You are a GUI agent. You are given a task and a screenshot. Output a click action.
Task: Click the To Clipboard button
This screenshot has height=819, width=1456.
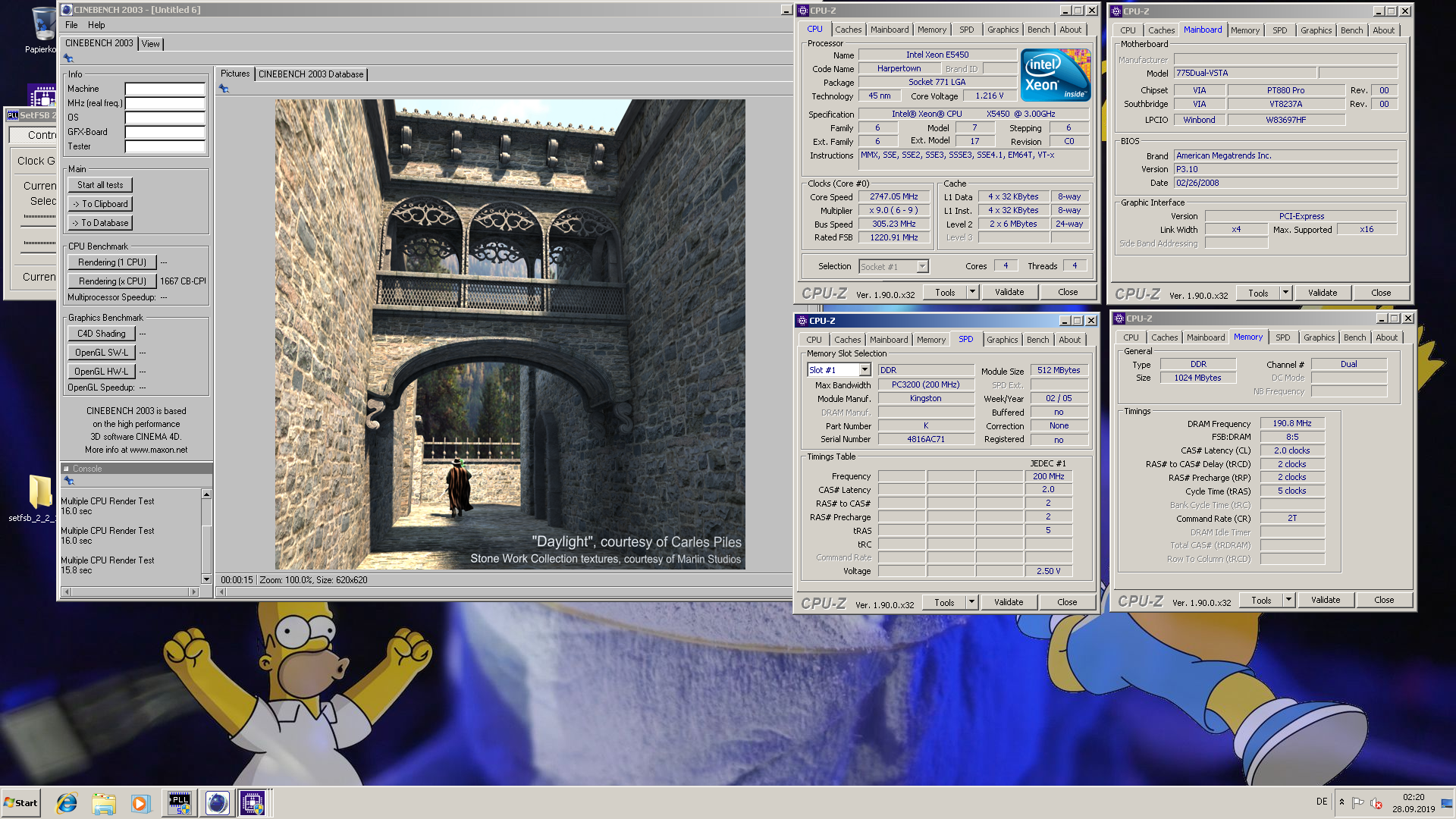(x=100, y=204)
